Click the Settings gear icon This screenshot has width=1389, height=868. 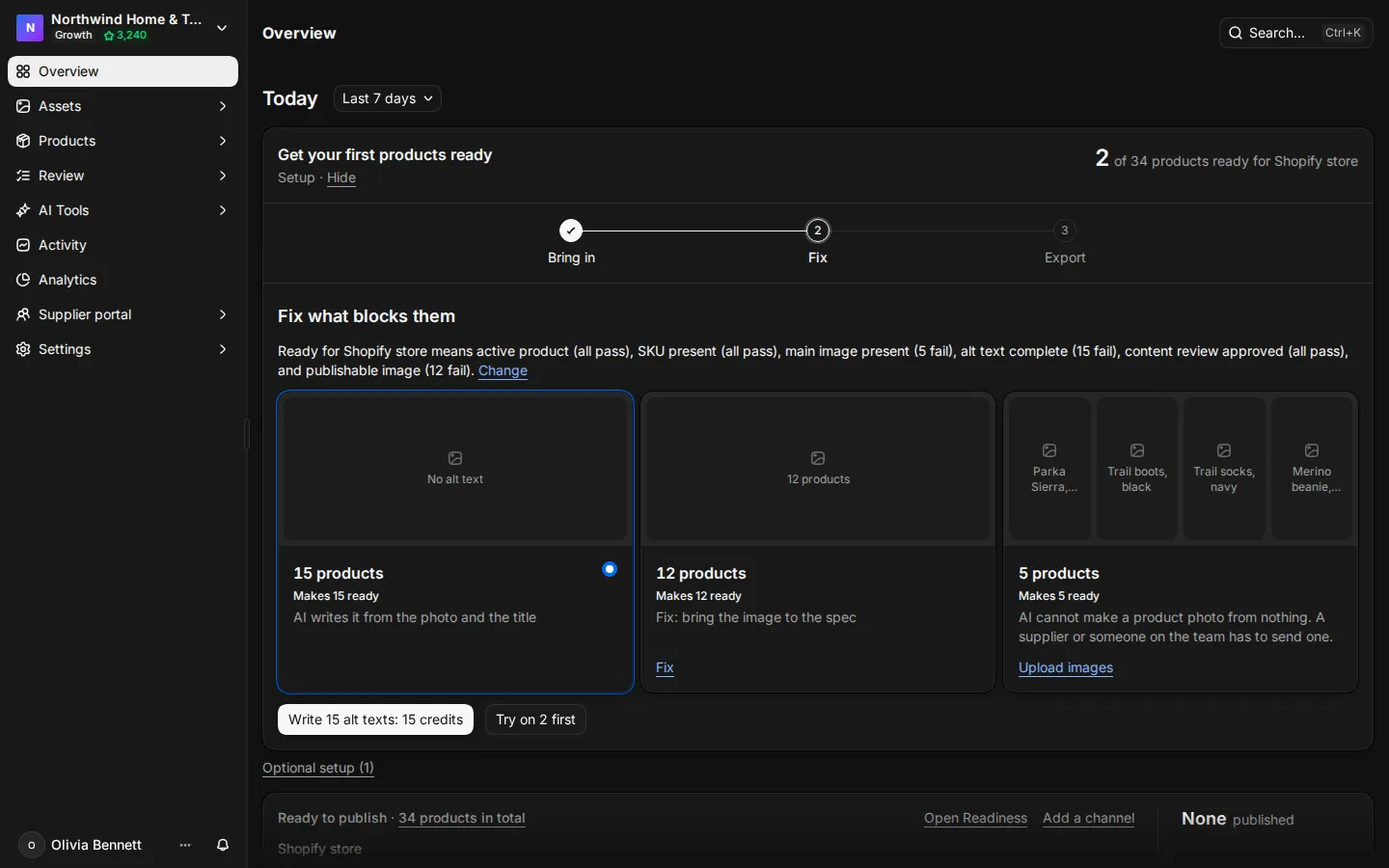tap(23, 349)
